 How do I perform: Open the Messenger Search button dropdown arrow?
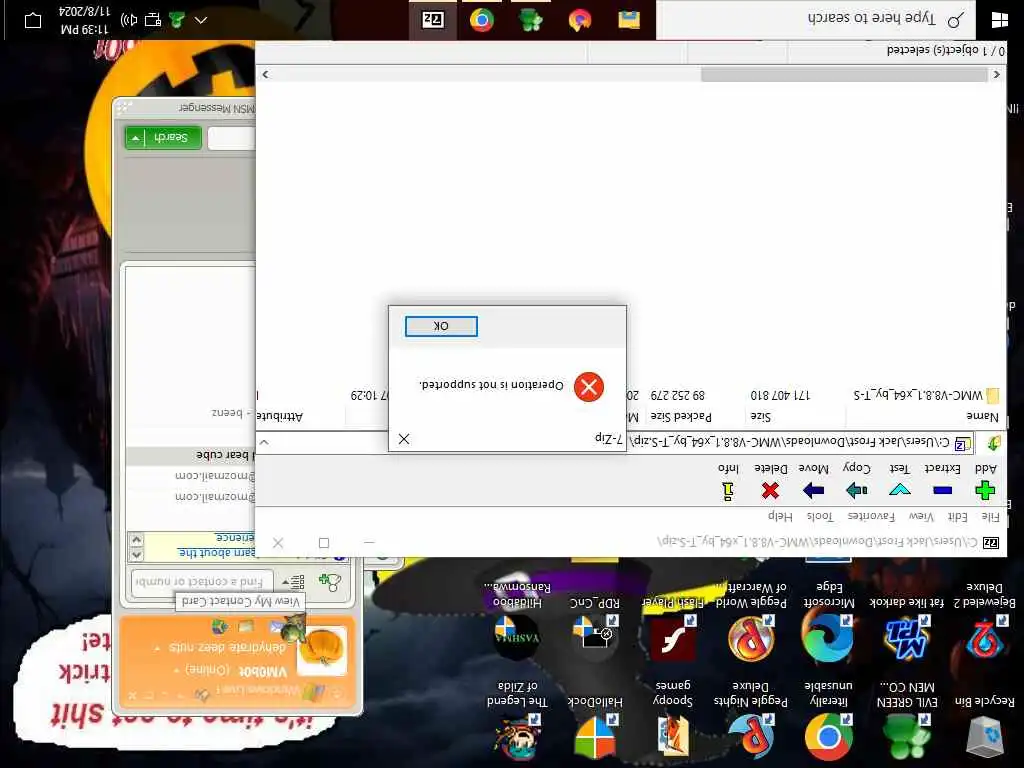[135, 138]
